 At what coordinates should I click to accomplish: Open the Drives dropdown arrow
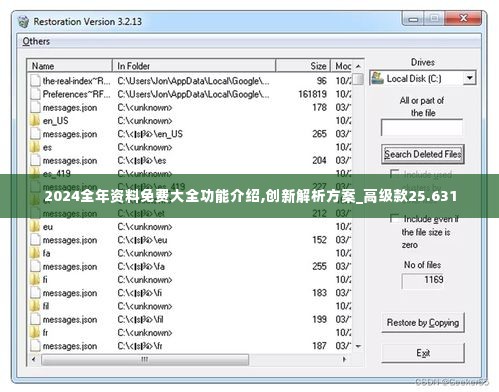[469, 78]
